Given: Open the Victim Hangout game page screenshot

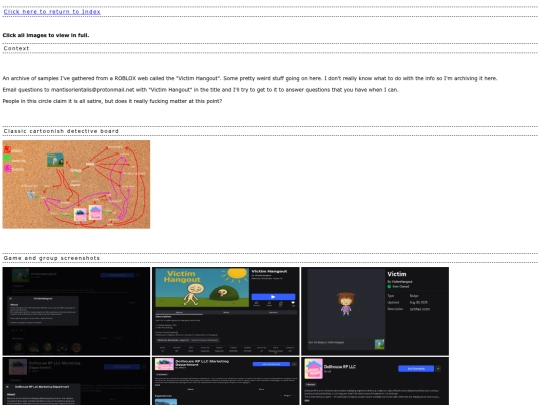Looking at the screenshot, I should (x=226, y=311).
